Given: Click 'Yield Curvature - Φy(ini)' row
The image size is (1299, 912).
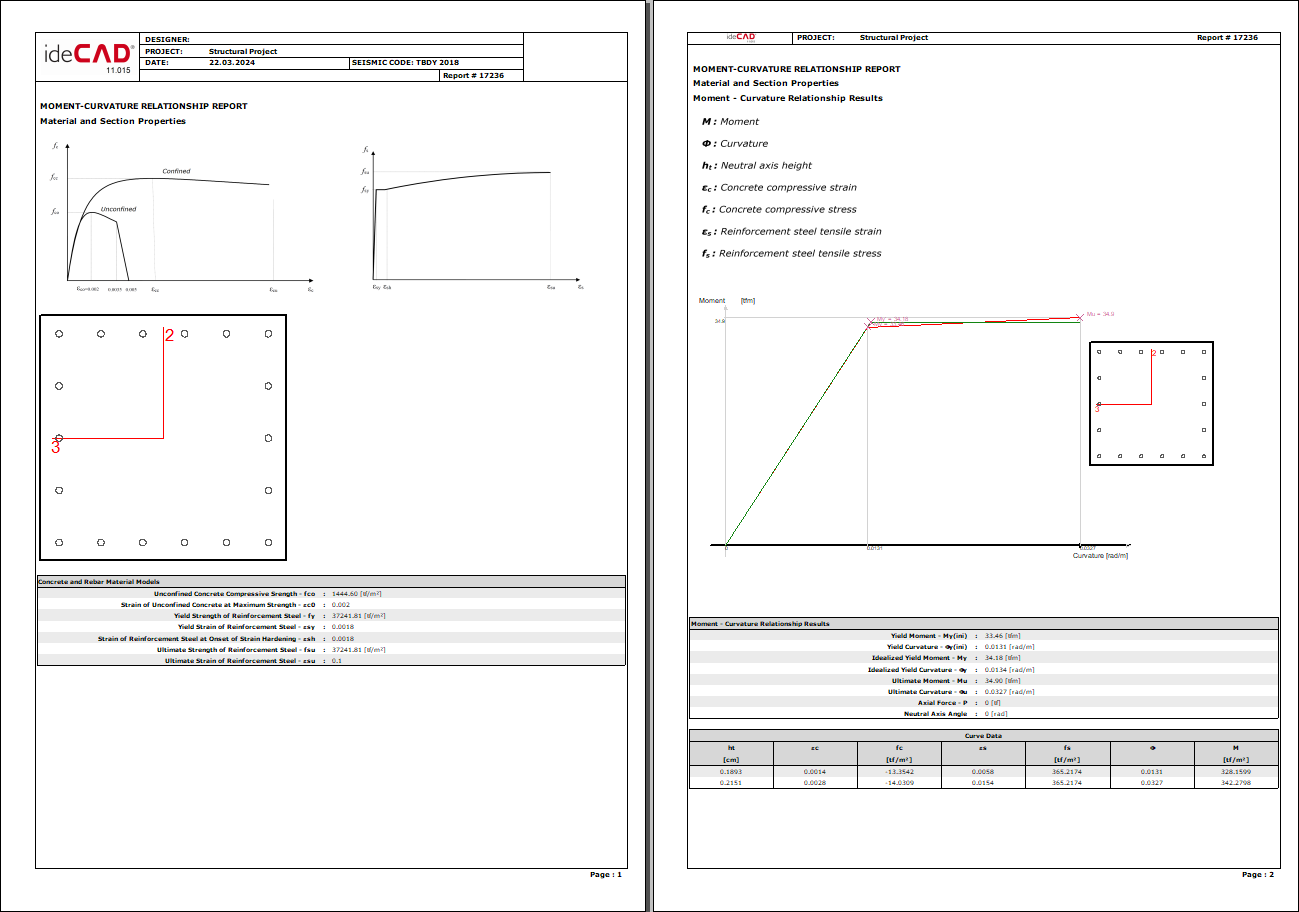Looking at the screenshot, I should click(984, 647).
